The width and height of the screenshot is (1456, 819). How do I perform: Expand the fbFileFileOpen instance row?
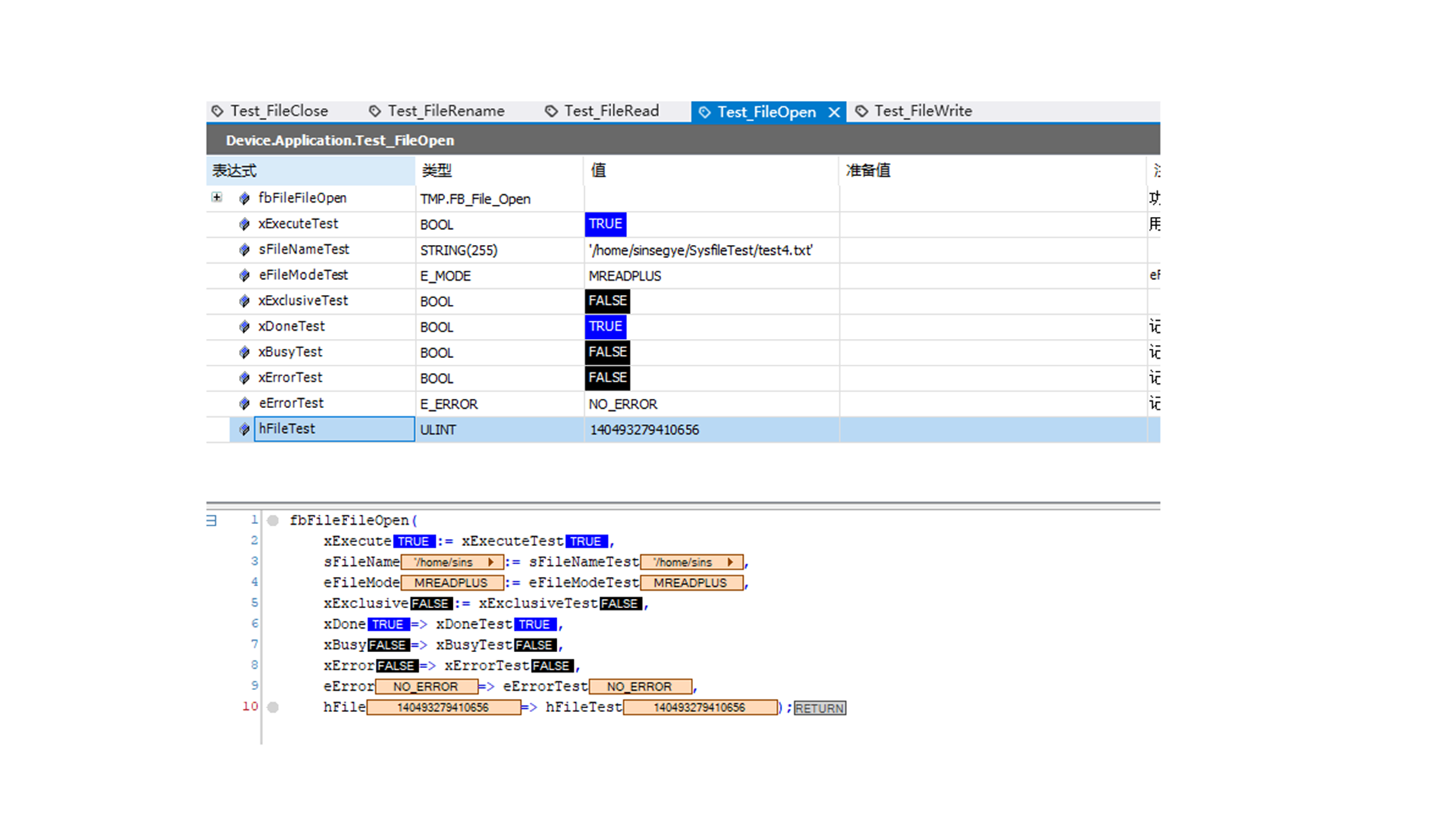pyautogui.click(x=217, y=197)
